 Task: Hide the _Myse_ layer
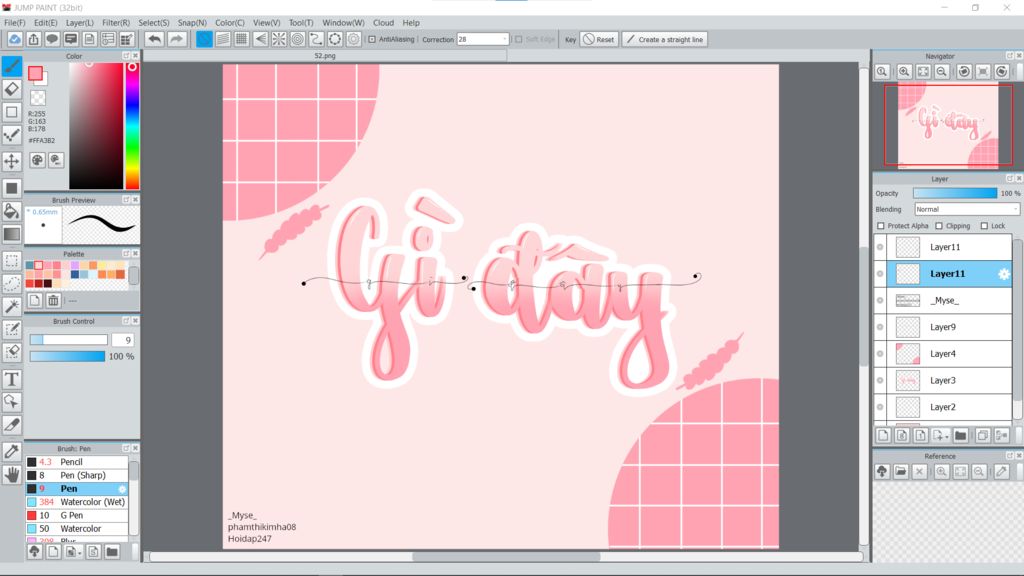880,300
